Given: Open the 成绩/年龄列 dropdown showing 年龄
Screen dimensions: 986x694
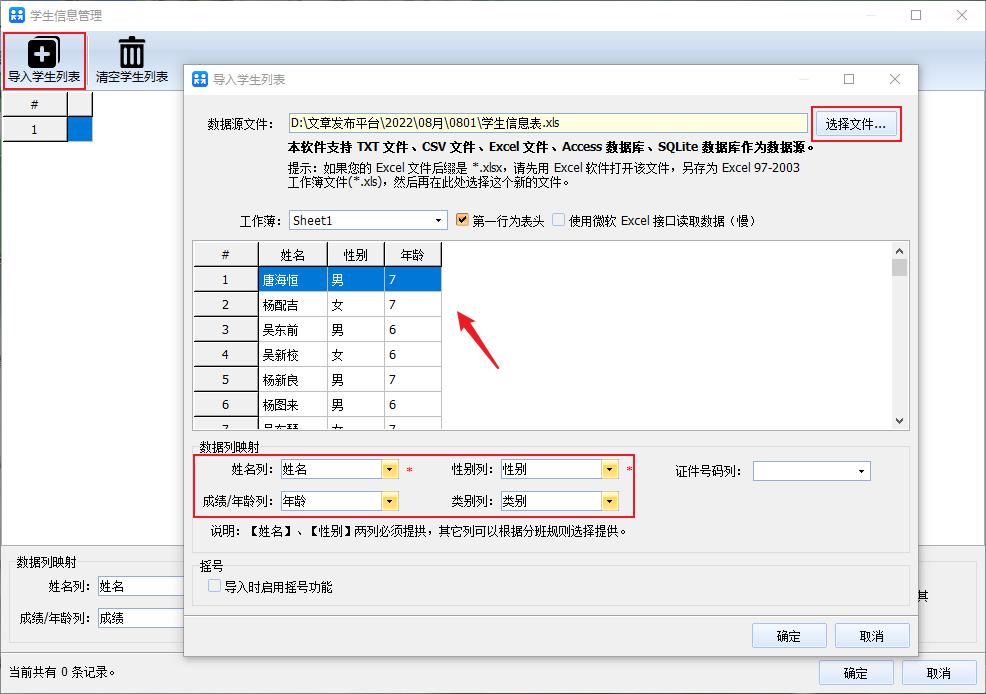Looking at the screenshot, I should [x=389, y=501].
